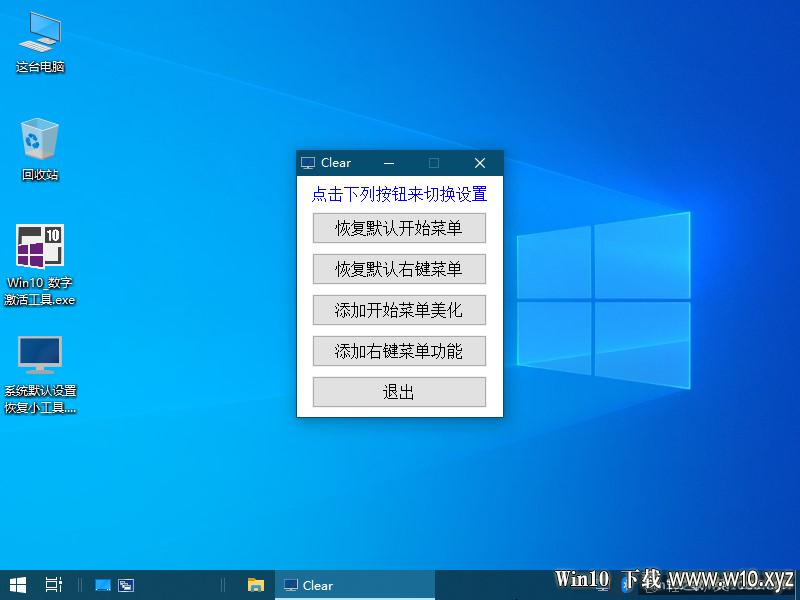Image resolution: width=800 pixels, height=600 pixels.
Task: Select 系统默认设置恢复小工具 desktop icon
Action: point(40,374)
